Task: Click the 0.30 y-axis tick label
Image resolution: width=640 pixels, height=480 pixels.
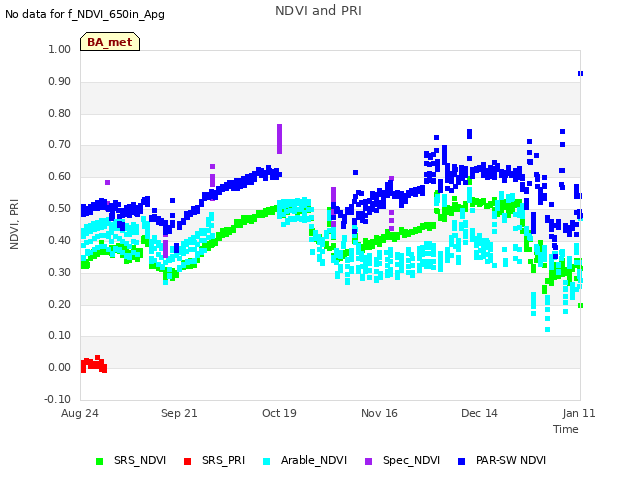Action: pyautogui.click(x=60, y=272)
